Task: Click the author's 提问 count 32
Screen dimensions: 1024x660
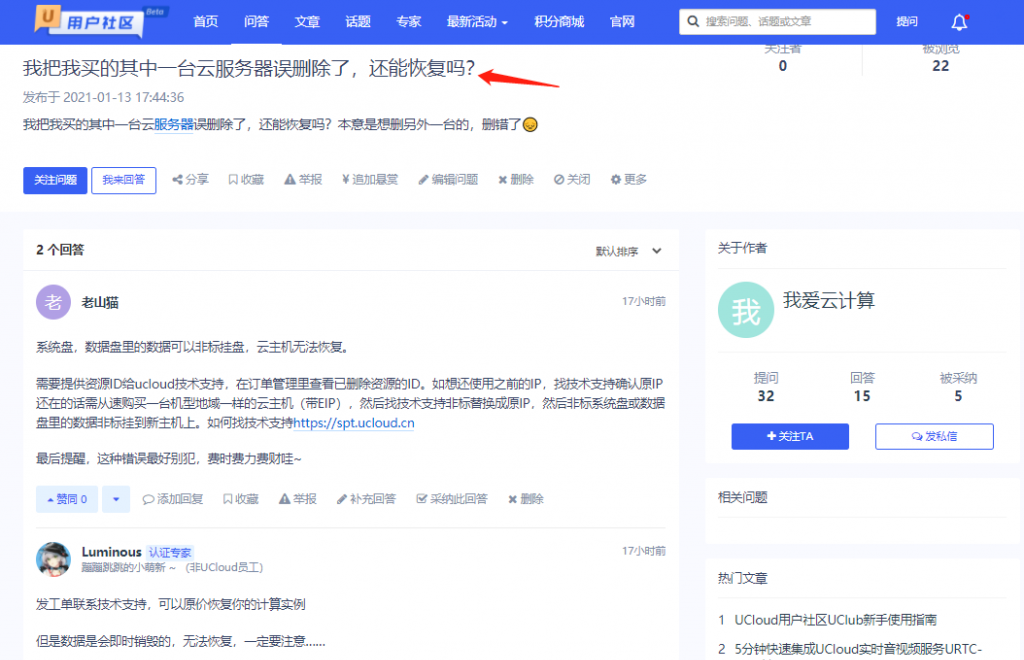Action: [766, 396]
